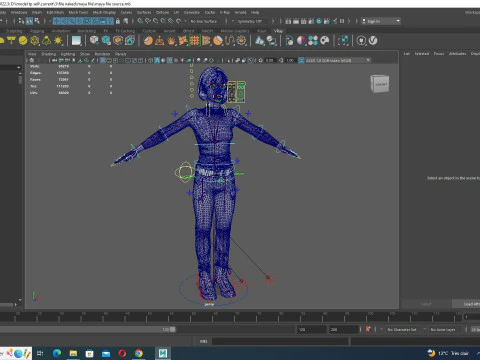Click the viewport exposure value field 0.00
480x360 pixels.
[270, 60]
